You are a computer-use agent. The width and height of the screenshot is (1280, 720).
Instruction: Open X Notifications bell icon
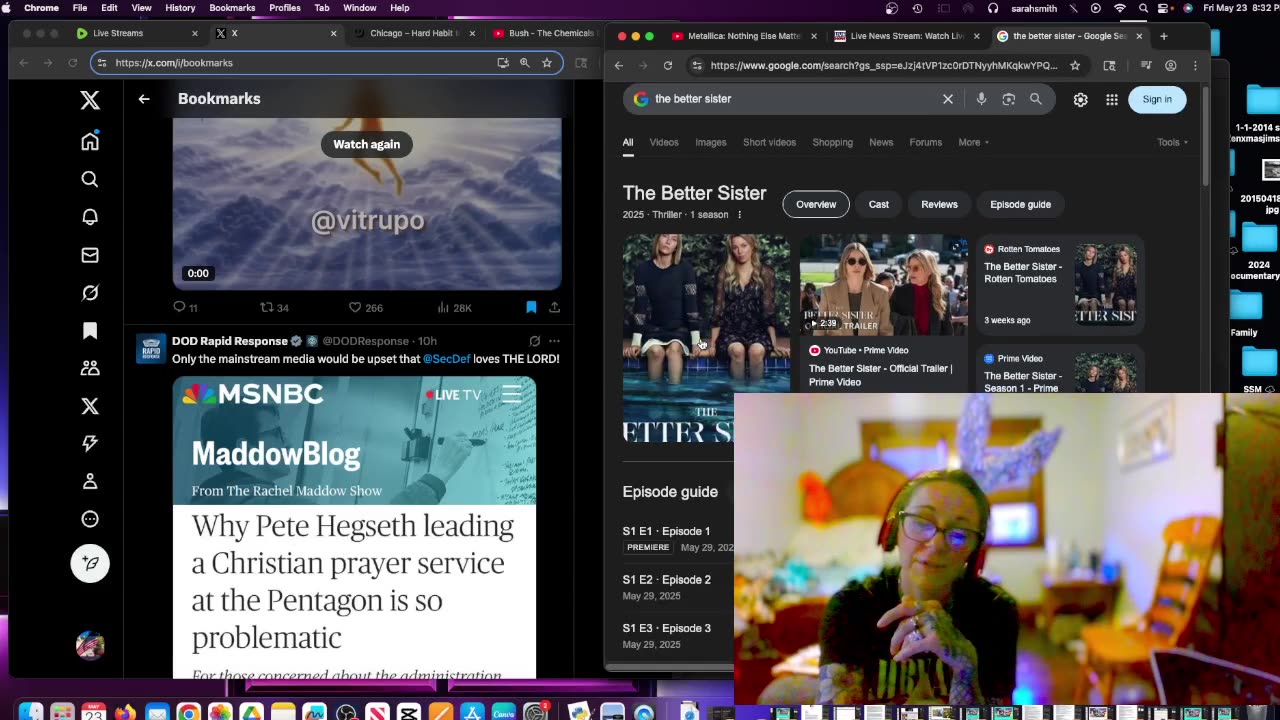[x=90, y=217]
